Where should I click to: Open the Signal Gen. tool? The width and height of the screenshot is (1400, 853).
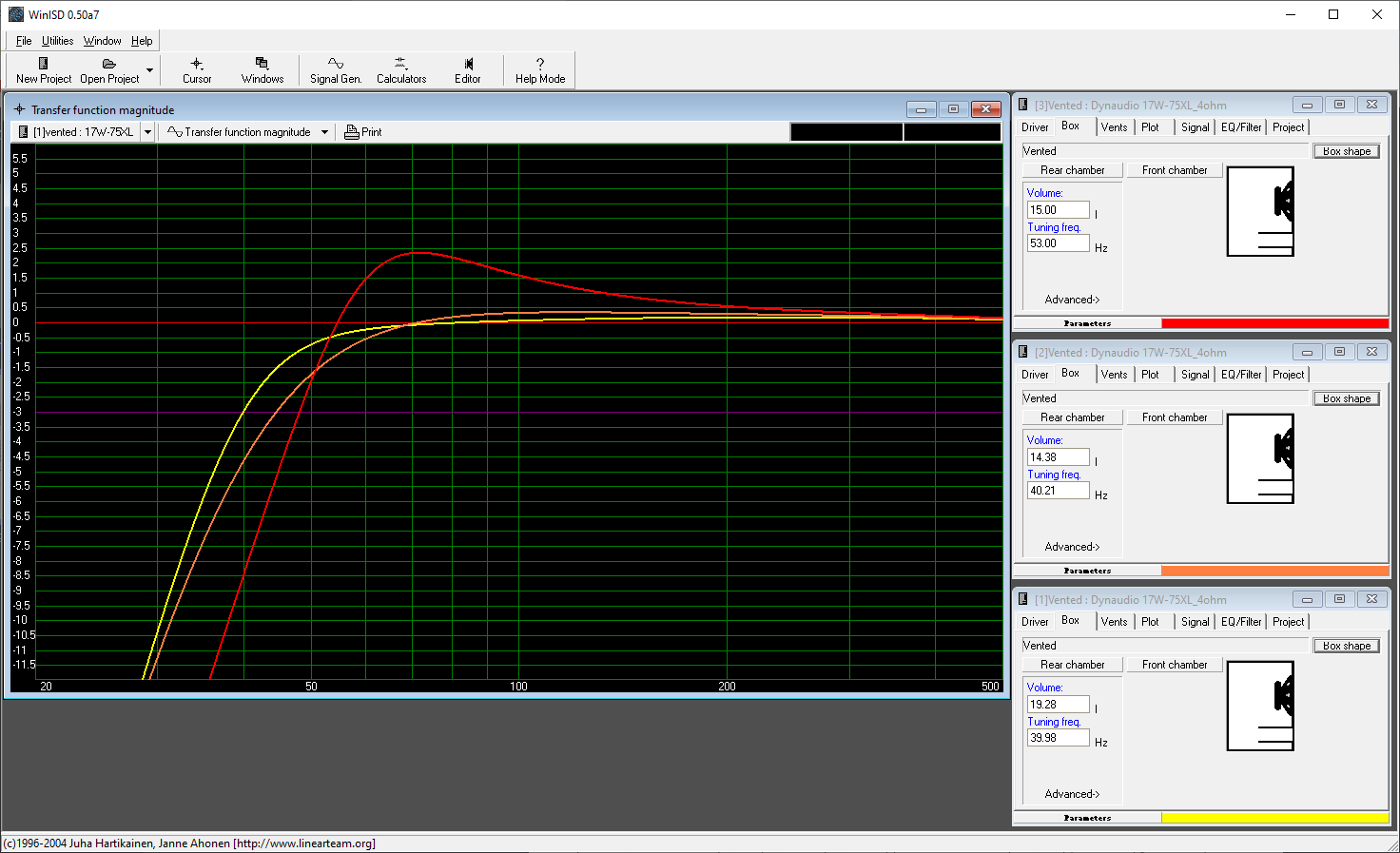336,70
